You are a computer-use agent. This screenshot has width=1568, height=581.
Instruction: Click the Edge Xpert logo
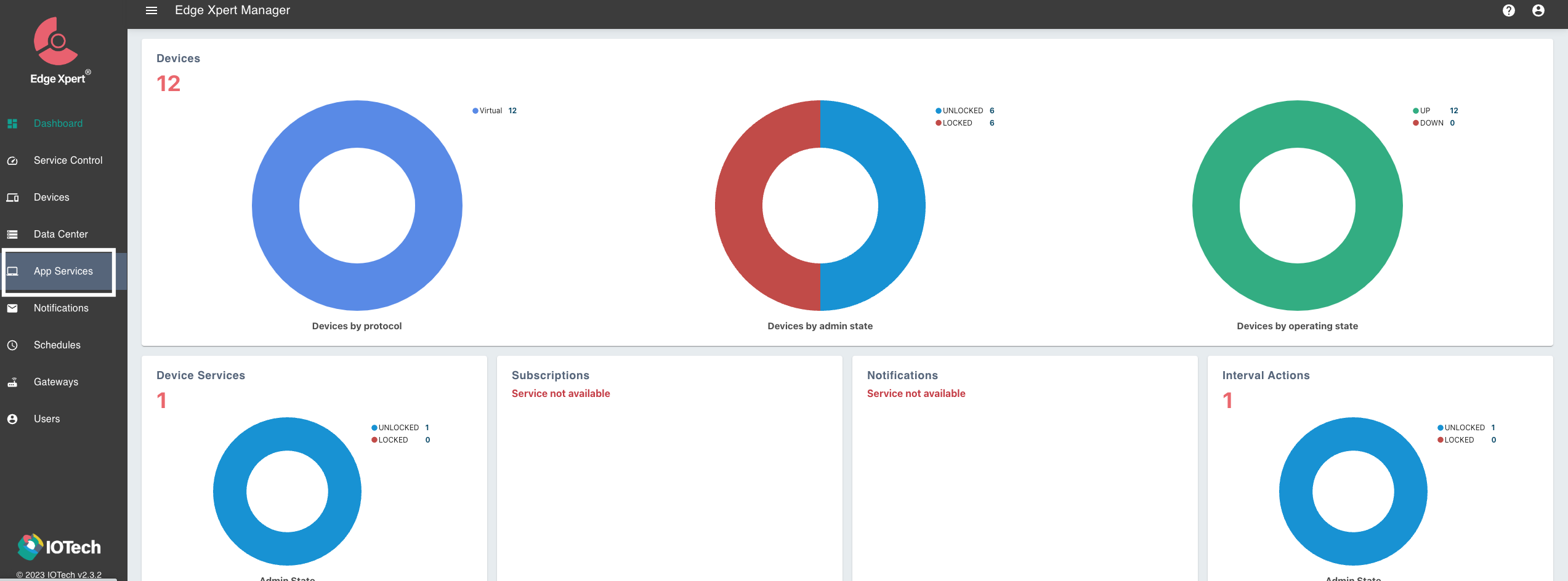60,50
